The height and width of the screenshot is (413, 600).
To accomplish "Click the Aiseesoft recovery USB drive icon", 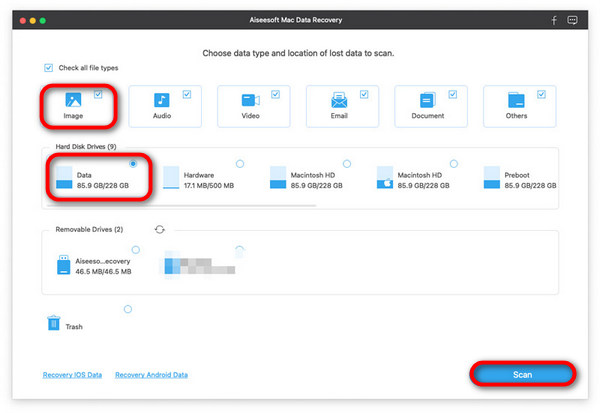I will pos(64,265).
